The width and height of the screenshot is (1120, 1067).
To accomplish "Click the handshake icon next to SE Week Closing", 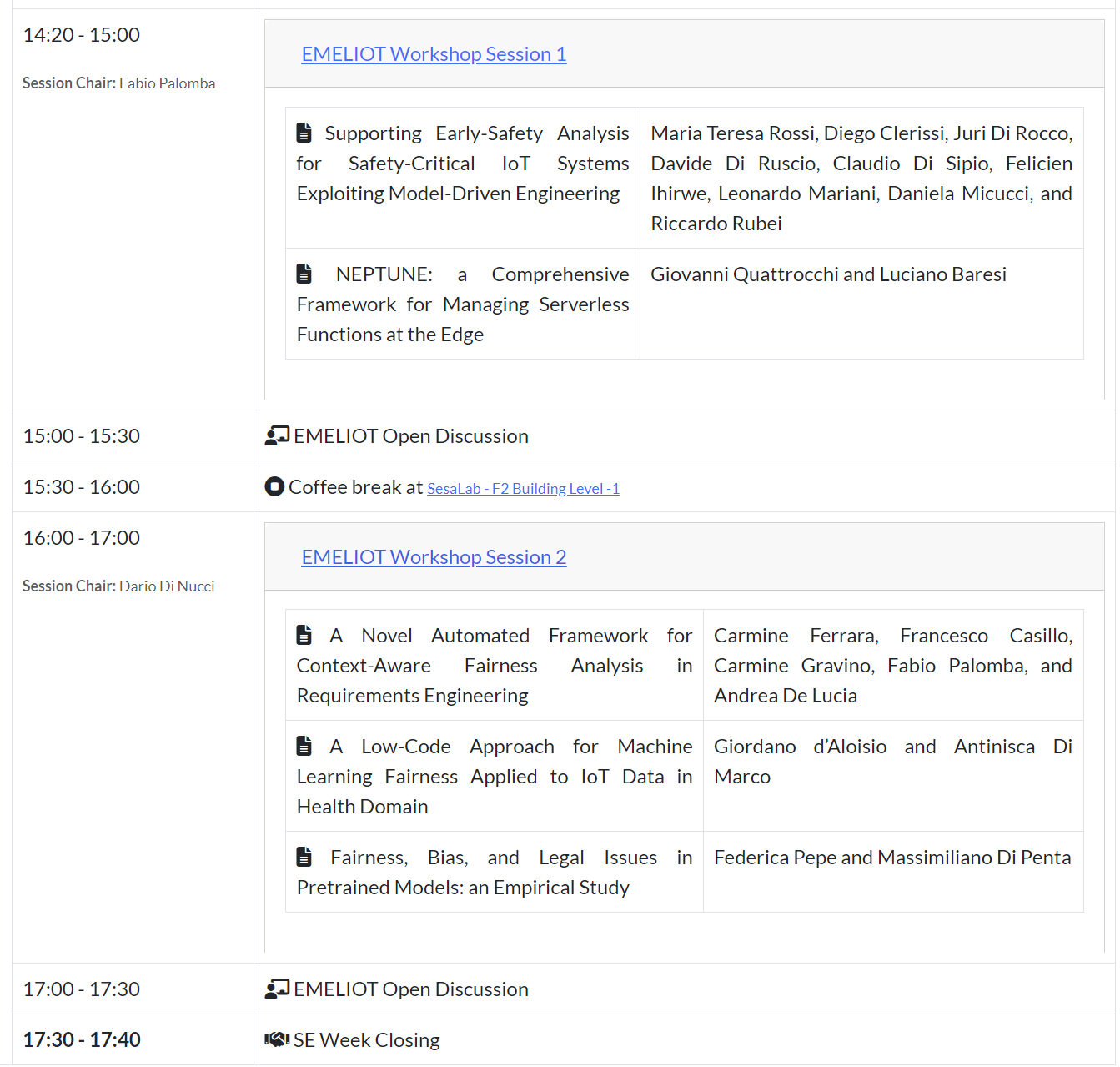I will click(277, 1039).
